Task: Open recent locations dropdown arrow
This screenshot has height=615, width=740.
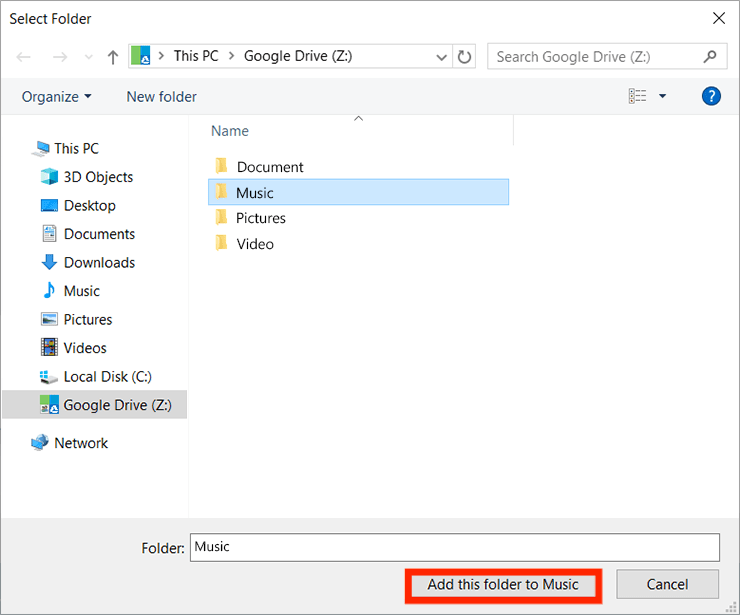Action: coord(88,58)
